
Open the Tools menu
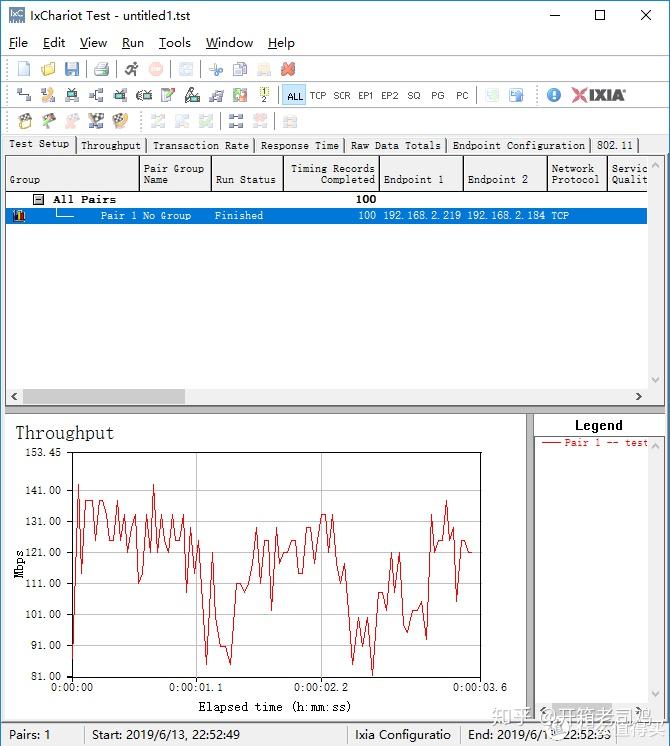[x=175, y=43]
